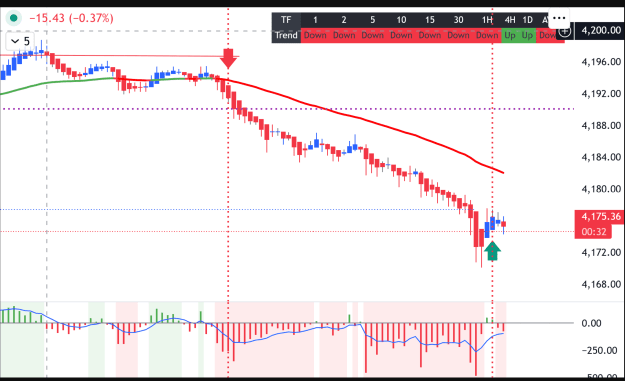Click the green Up cell under 4H
This screenshot has height=381, width=625.
pyautogui.click(x=510, y=35)
